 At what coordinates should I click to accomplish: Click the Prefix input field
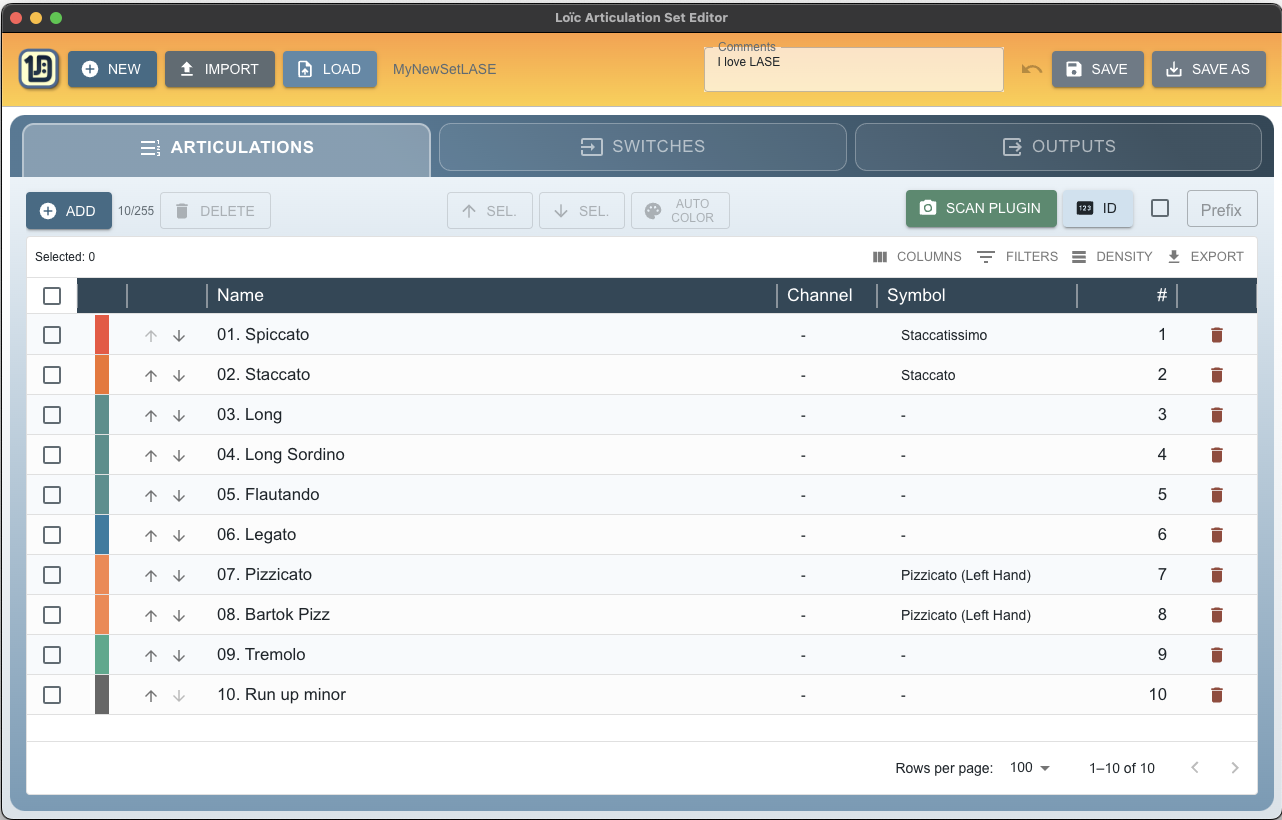click(x=1221, y=210)
